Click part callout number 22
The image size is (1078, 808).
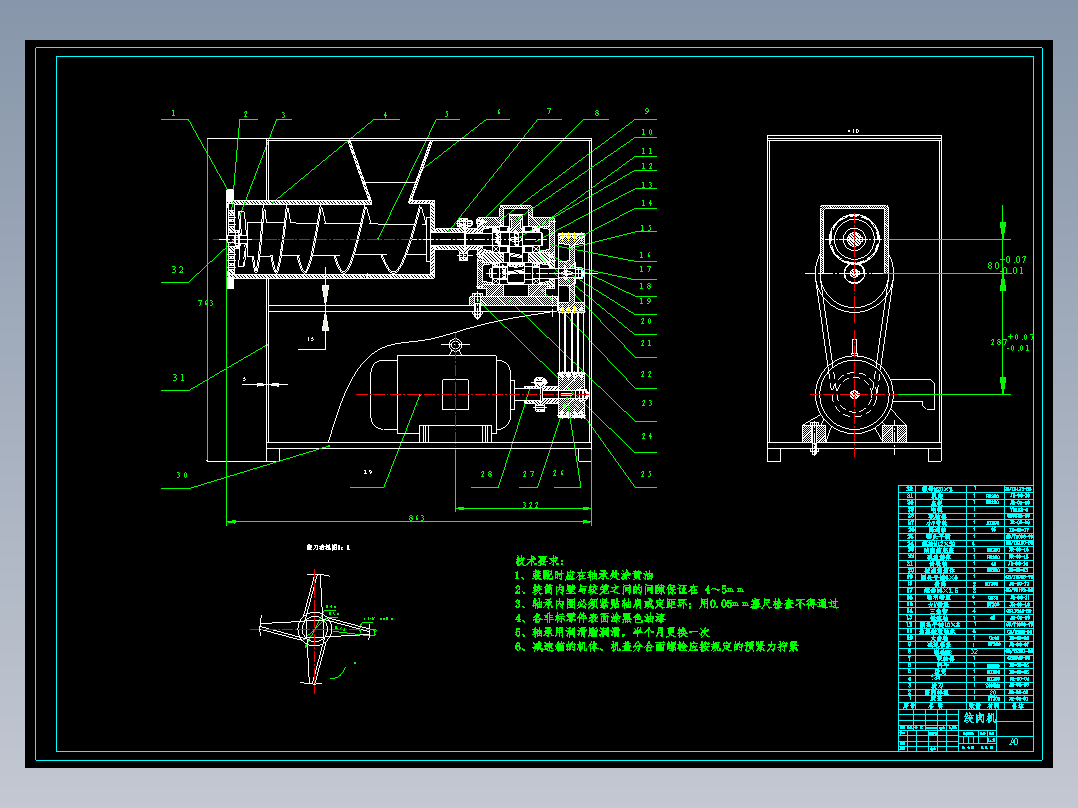click(646, 375)
